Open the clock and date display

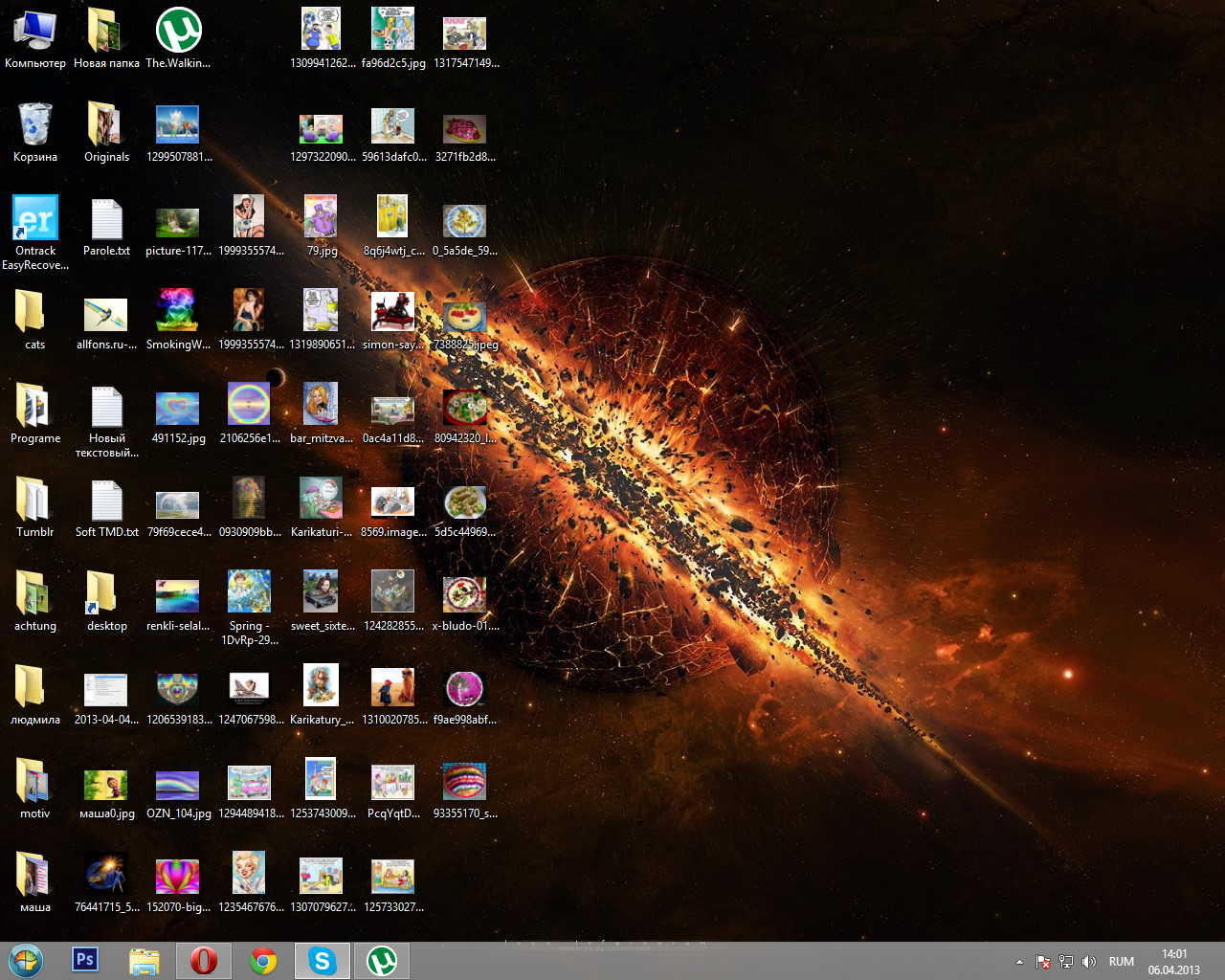pos(1173,962)
